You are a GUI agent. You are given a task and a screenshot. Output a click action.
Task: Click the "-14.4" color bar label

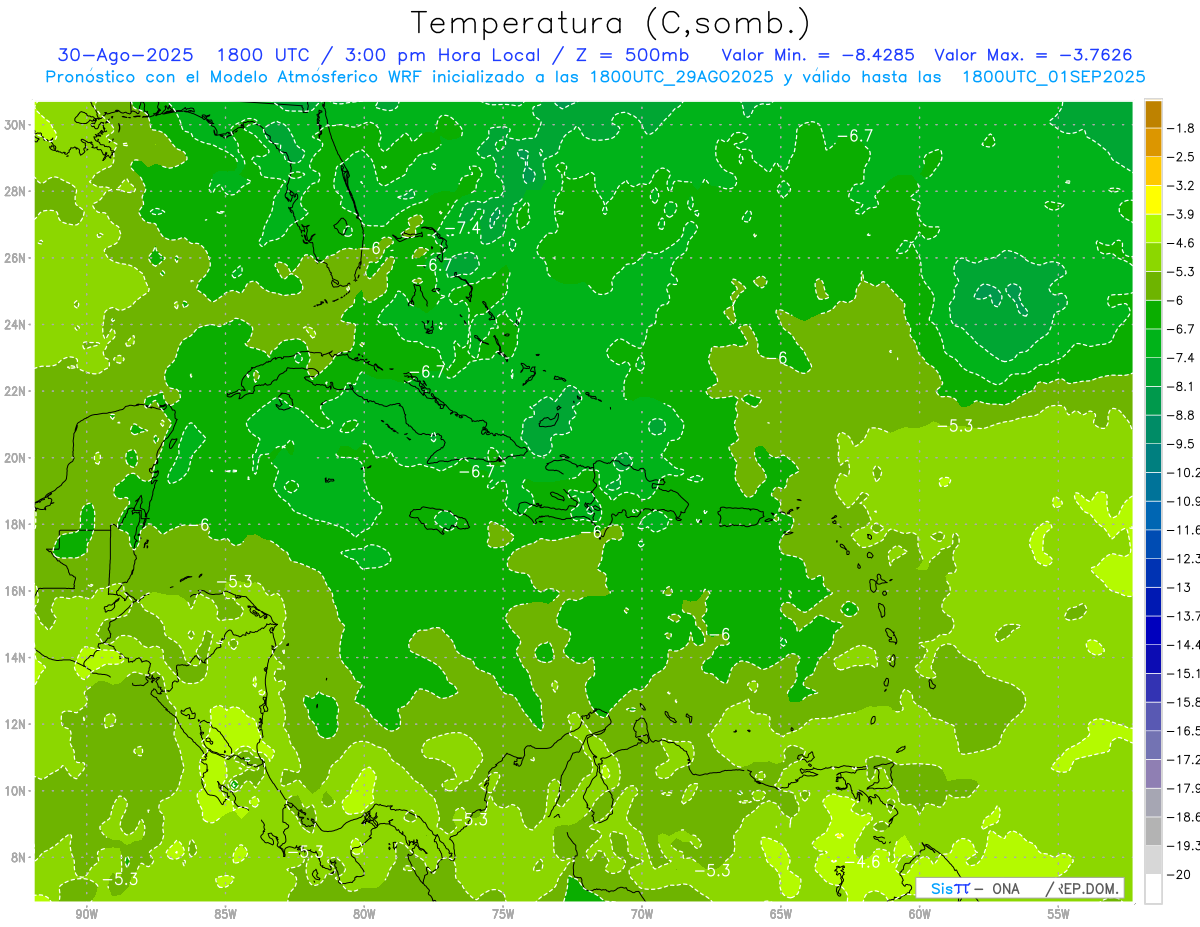pyautogui.click(x=1184, y=645)
